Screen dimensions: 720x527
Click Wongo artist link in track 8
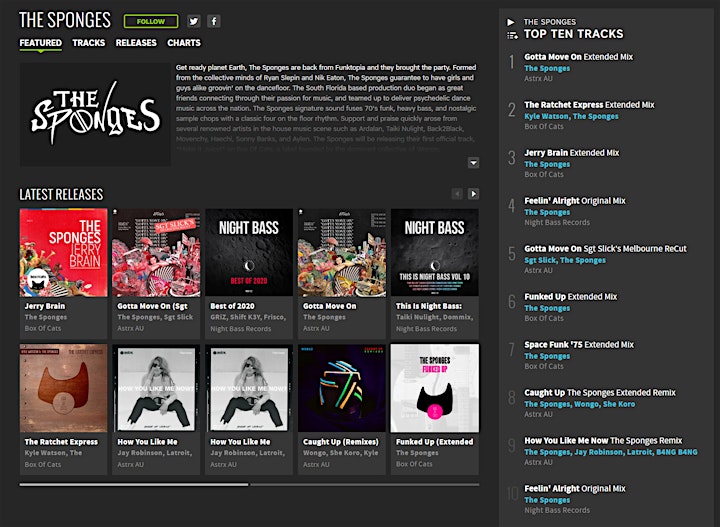tap(586, 404)
